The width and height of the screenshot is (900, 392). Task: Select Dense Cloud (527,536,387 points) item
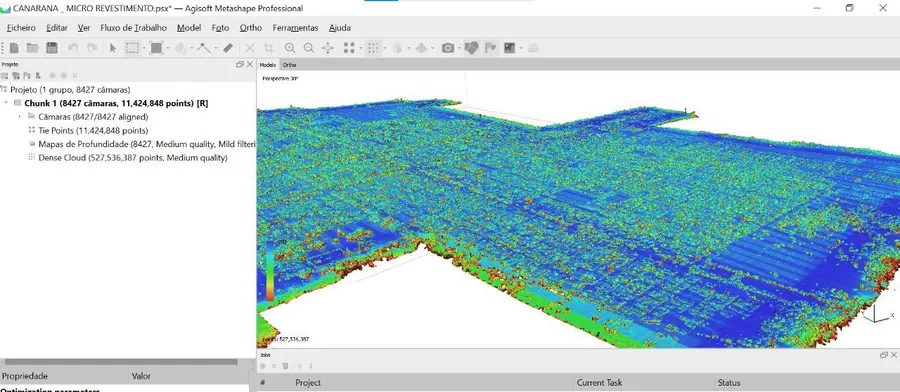click(133, 158)
